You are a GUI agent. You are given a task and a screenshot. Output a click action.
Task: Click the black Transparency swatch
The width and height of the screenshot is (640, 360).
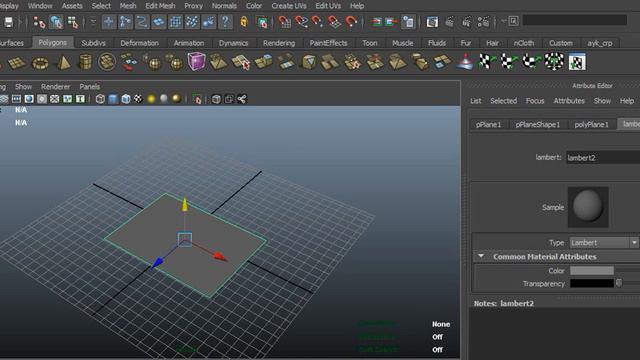[x=592, y=283]
